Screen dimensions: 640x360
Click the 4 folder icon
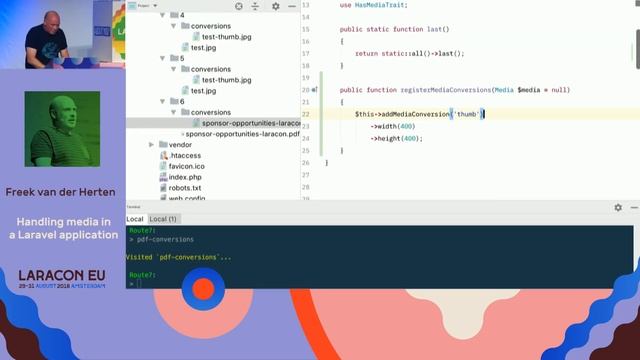(x=174, y=15)
